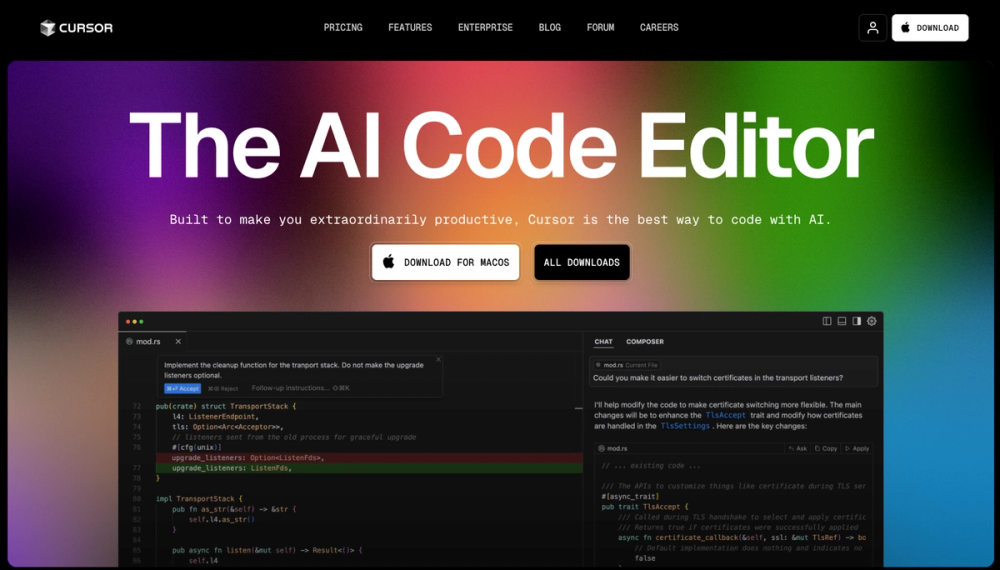Click the '#[async_trait]' line in chat code
The width and height of the screenshot is (1000, 570).
630,497
